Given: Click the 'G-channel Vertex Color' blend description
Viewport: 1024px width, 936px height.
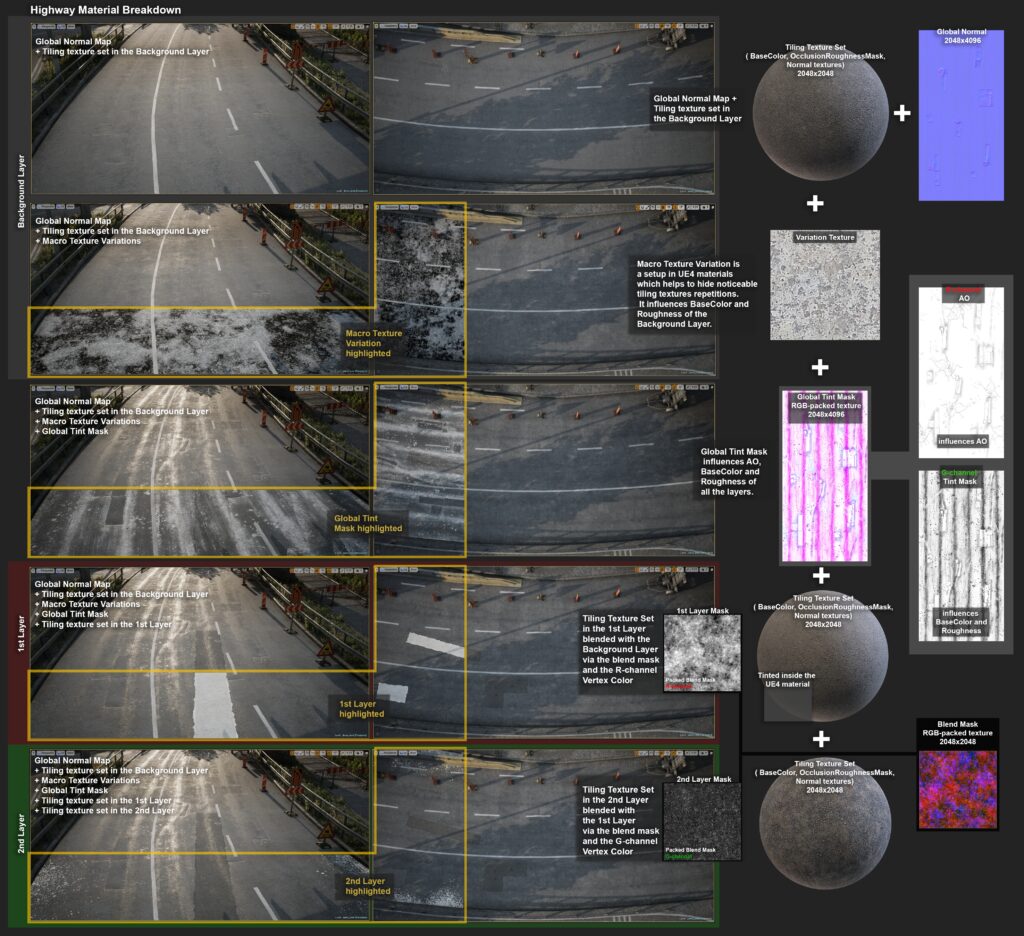Looking at the screenshot, I should (620, 820).
